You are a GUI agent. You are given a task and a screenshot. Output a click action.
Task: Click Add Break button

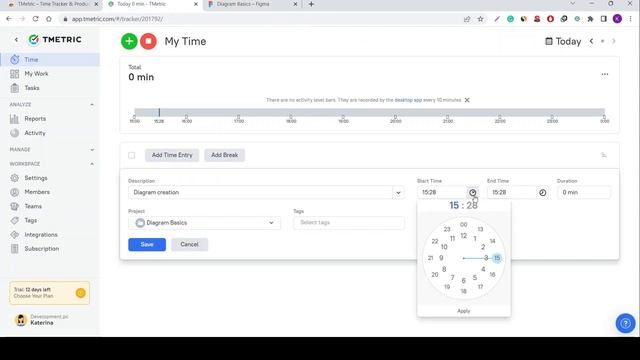(224, 155)
